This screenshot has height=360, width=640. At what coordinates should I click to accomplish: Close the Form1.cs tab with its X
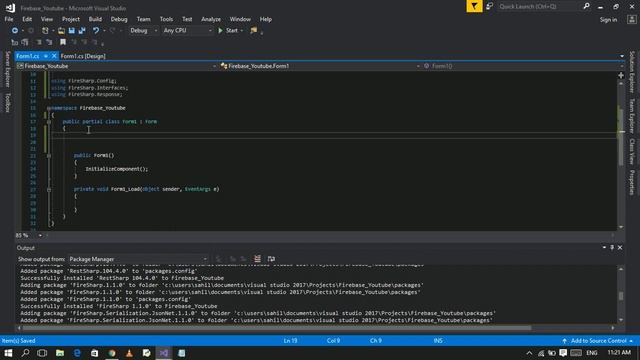54,56
